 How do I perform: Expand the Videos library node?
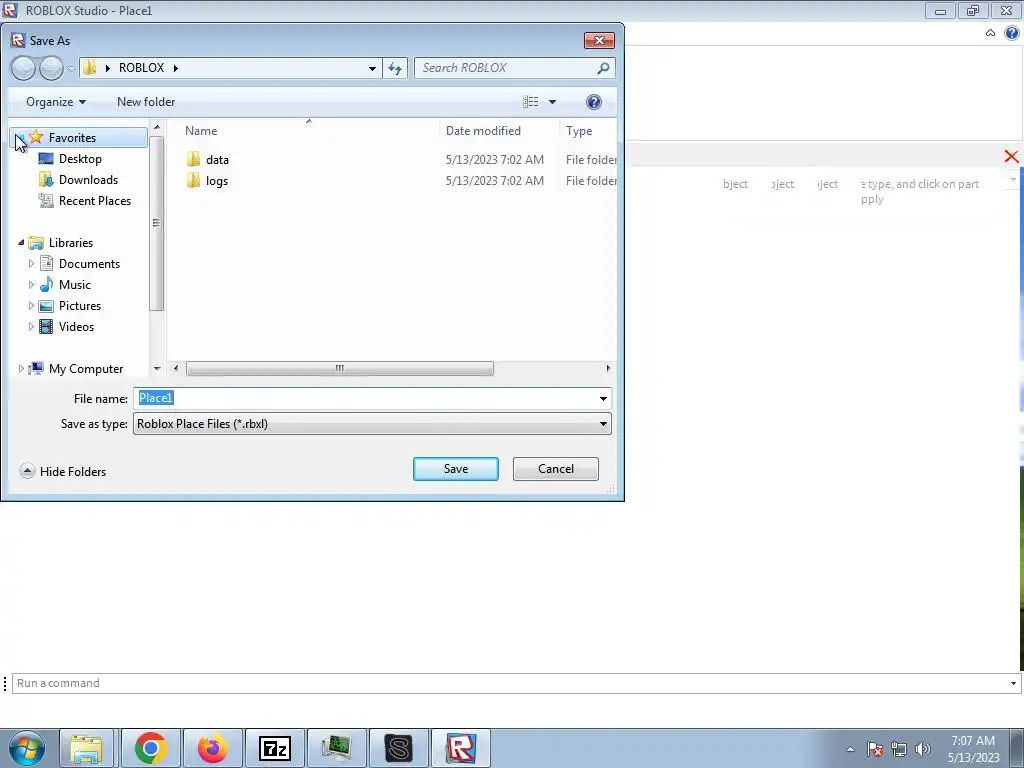click(31, 327)
